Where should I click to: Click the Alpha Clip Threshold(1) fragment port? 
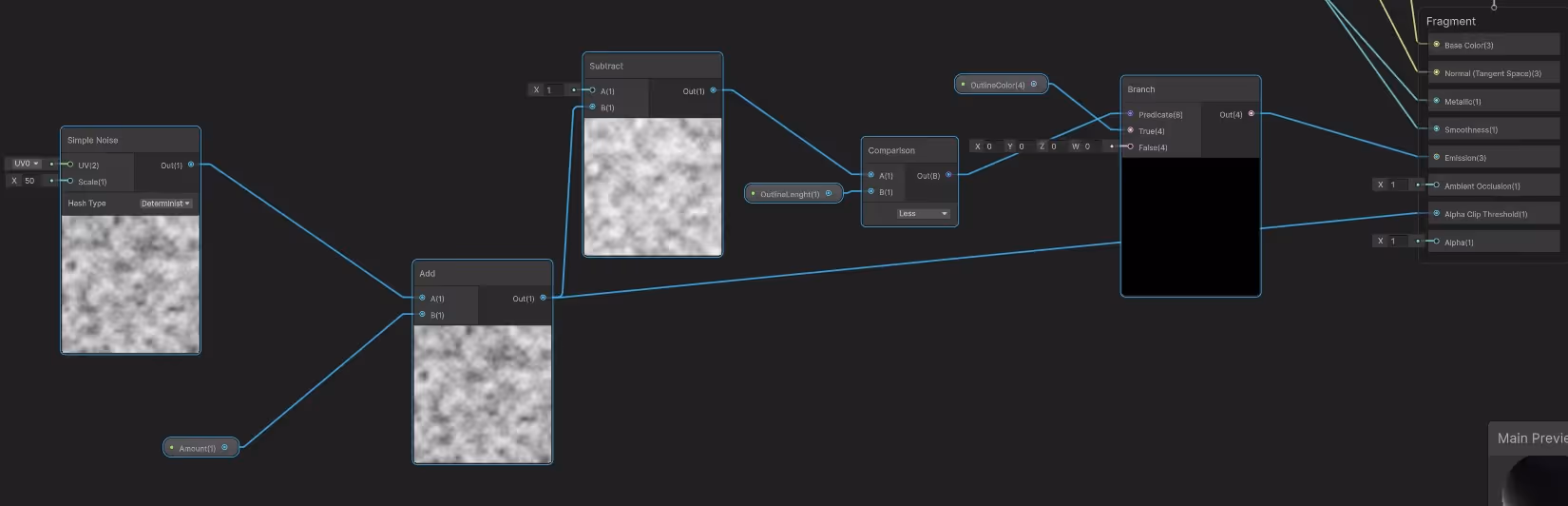point(1437,213)
